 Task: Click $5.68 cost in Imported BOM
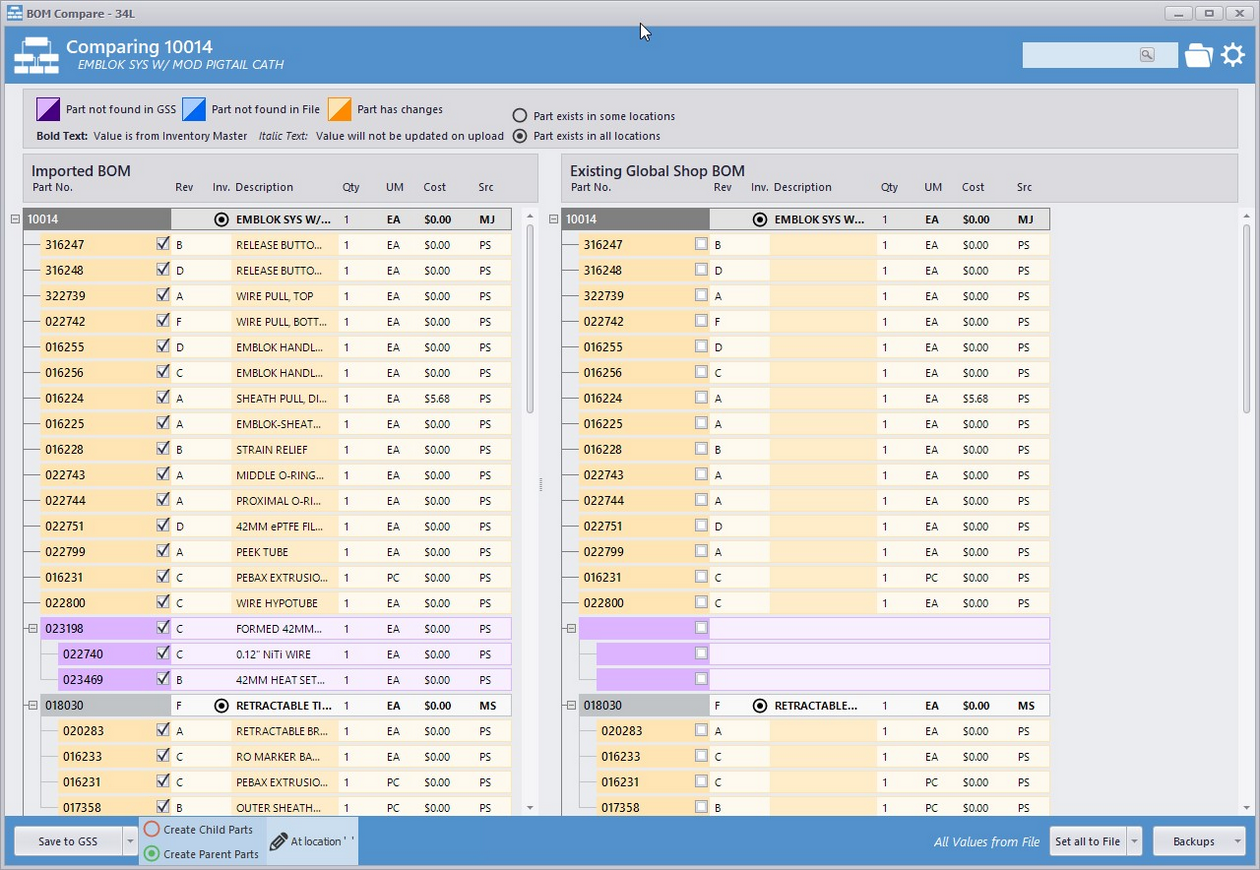pyautogui.click(x=436, y=398)
